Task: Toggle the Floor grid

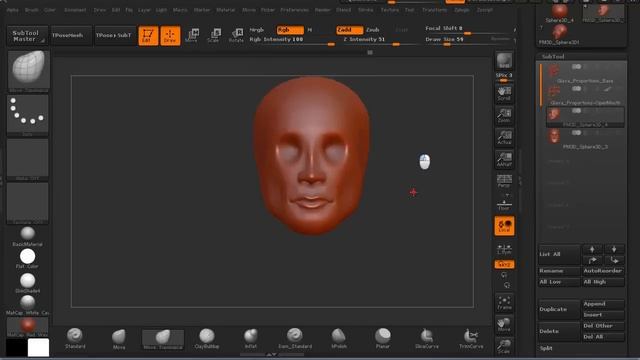Action: [504, 203]
